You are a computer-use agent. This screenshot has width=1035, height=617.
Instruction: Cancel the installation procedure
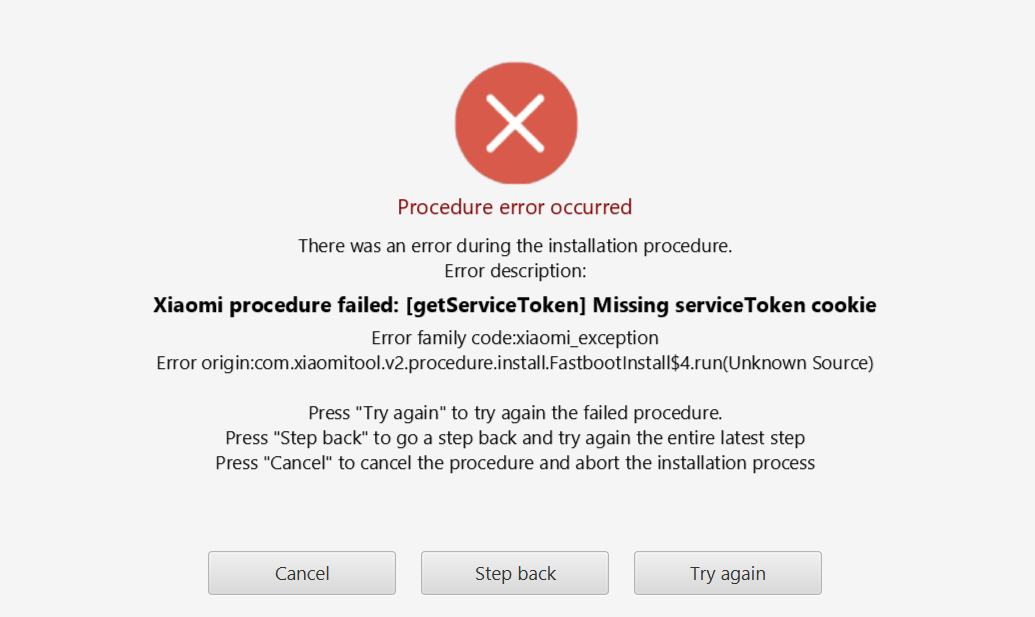pos(302,573)
